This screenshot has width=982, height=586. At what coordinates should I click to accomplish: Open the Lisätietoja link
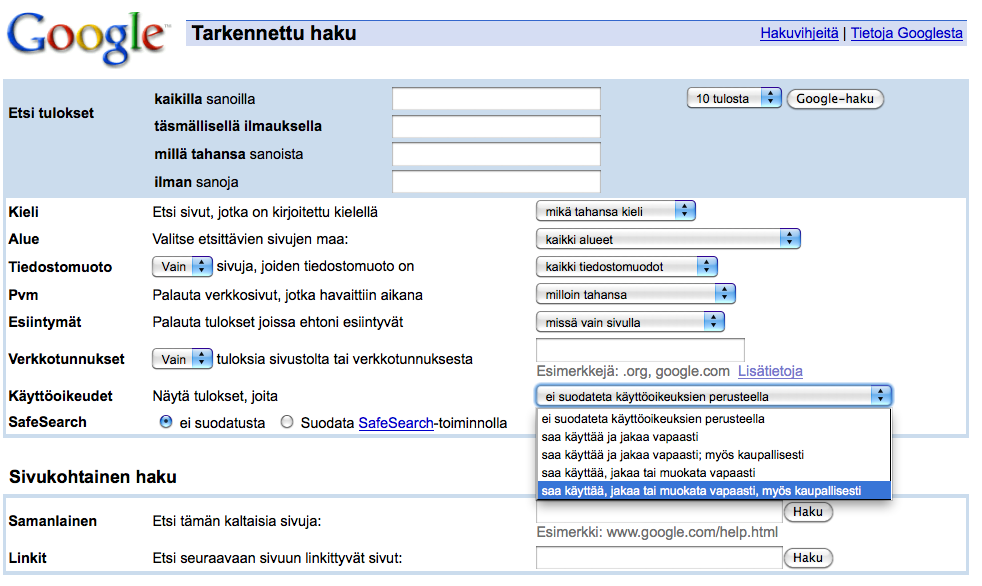click(x=770, y=371)
